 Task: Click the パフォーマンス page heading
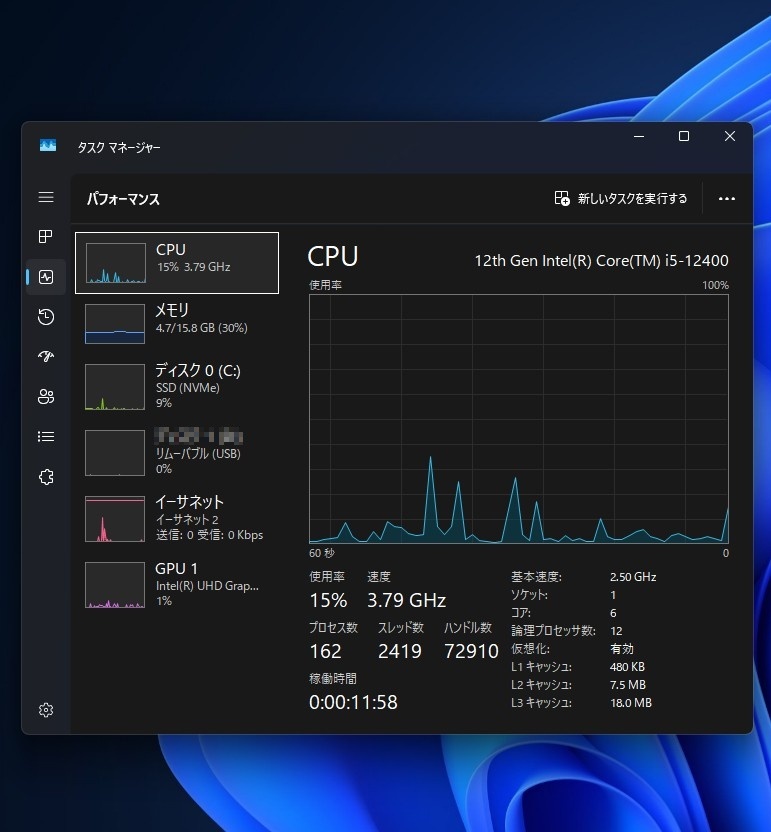(123, 199)
